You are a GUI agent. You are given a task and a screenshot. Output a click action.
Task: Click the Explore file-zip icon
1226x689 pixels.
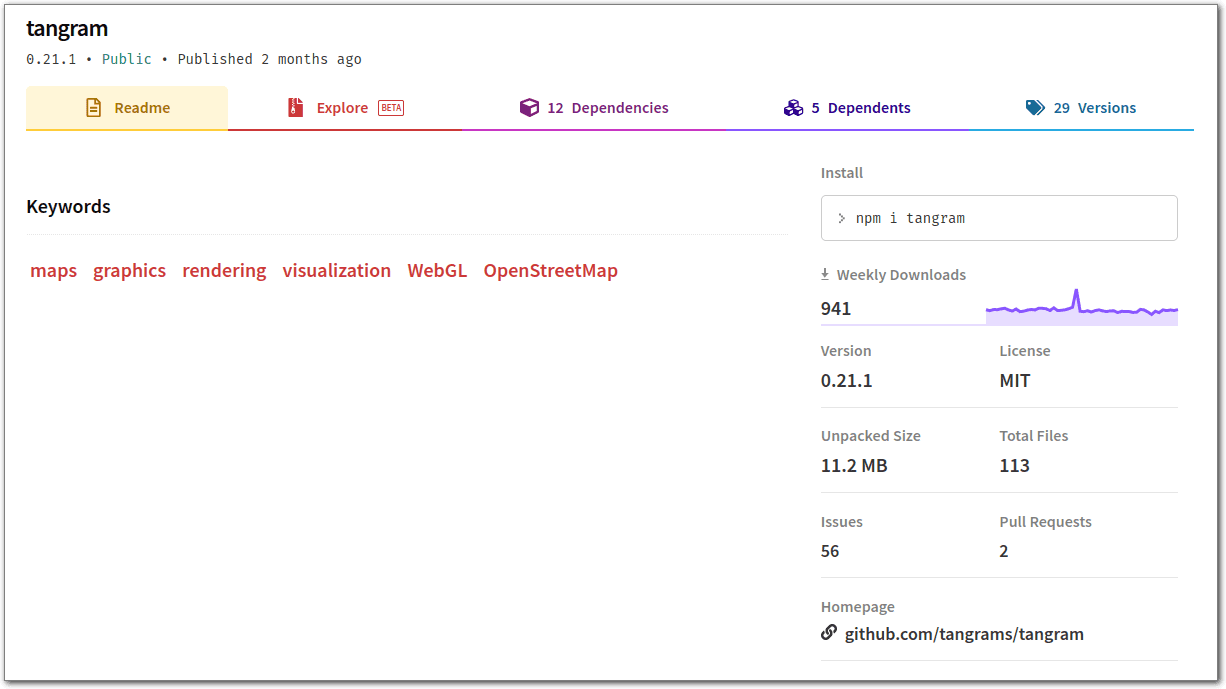295,108
